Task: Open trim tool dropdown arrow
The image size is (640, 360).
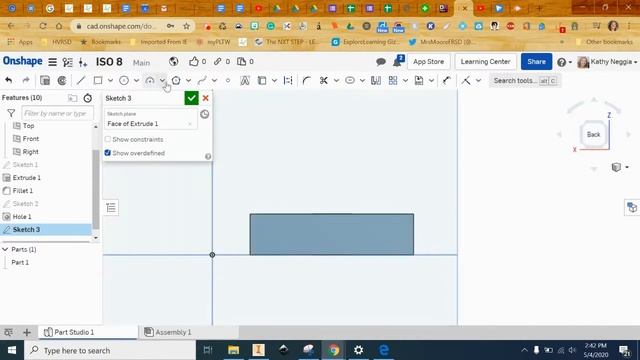Action: (x=336, y=80)
